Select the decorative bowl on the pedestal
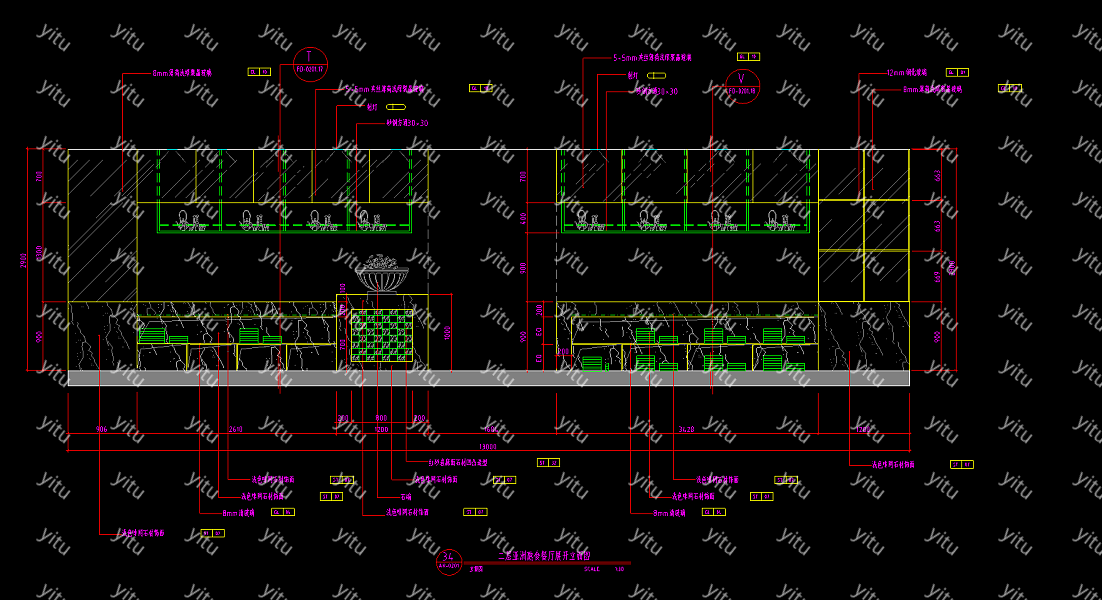The height and width of the screenshot is (600, 1102). 382,272
